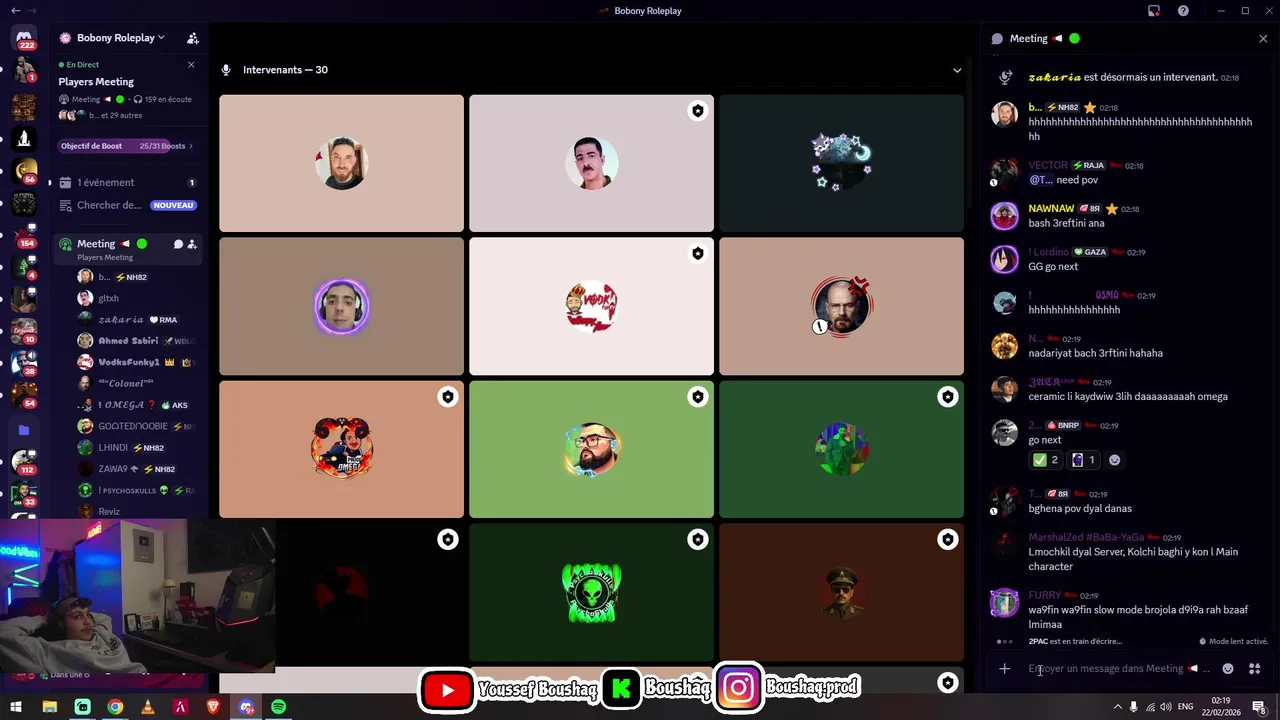The image size is (1280, 720).
Task: Click invite members icon beside Bobony Roleplay
Action: [193, 38]
